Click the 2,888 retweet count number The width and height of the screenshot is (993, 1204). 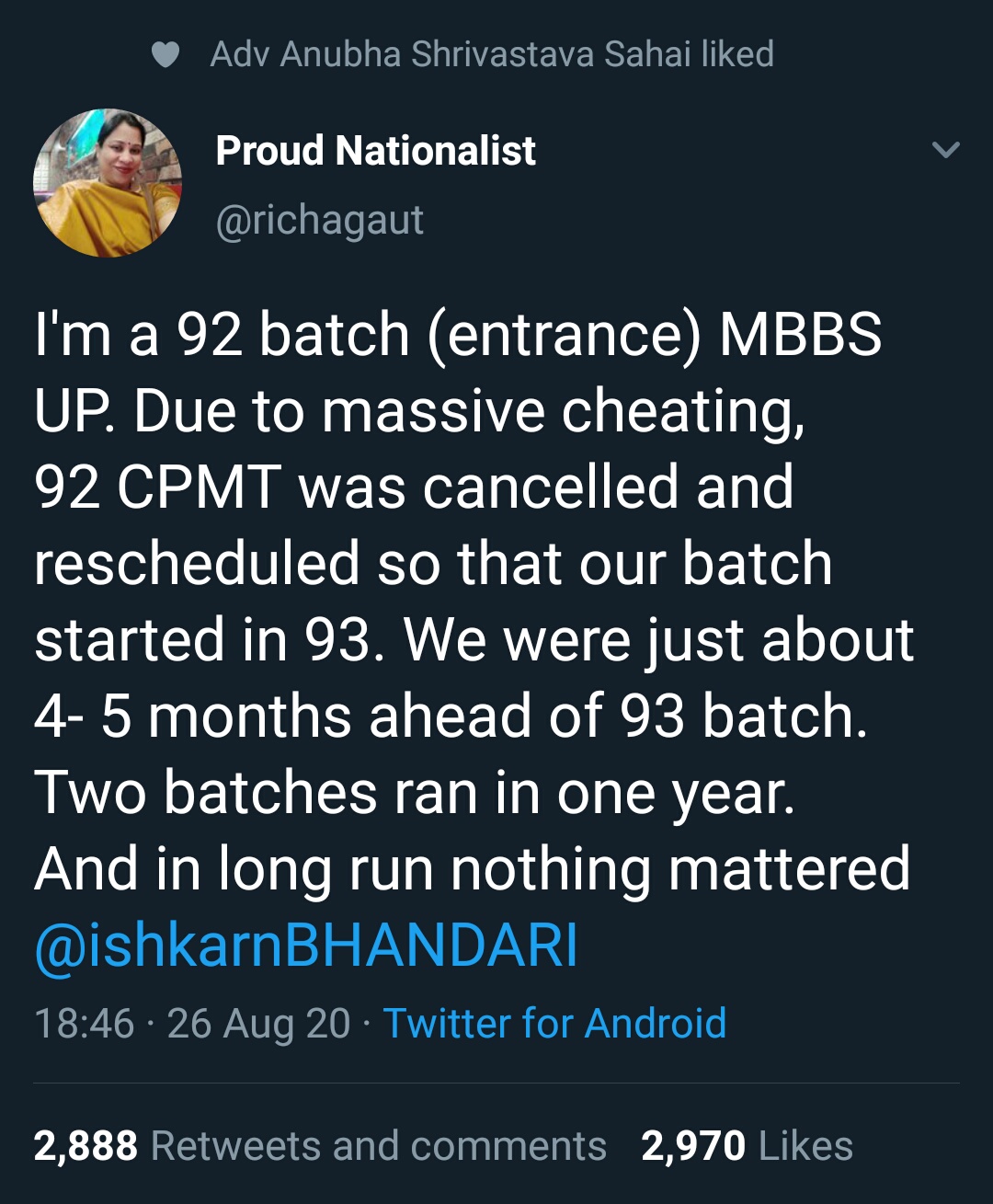click(x=86, y=1146)
